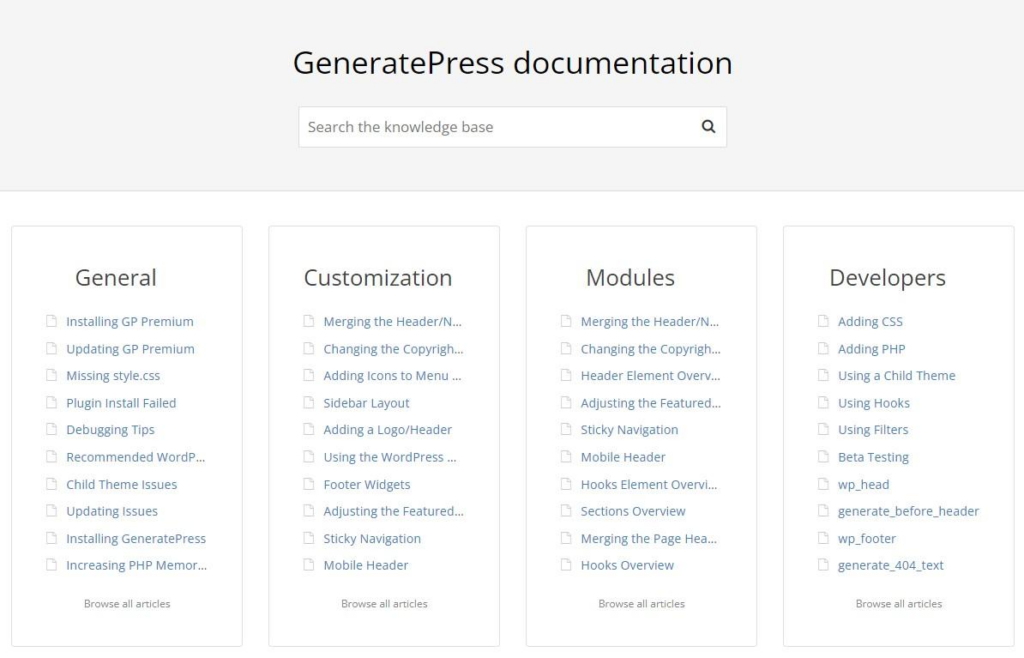Open Adding Icons to Menu article
The height and width of the screenshot is (658, 1024).
[x=392, y=375]
